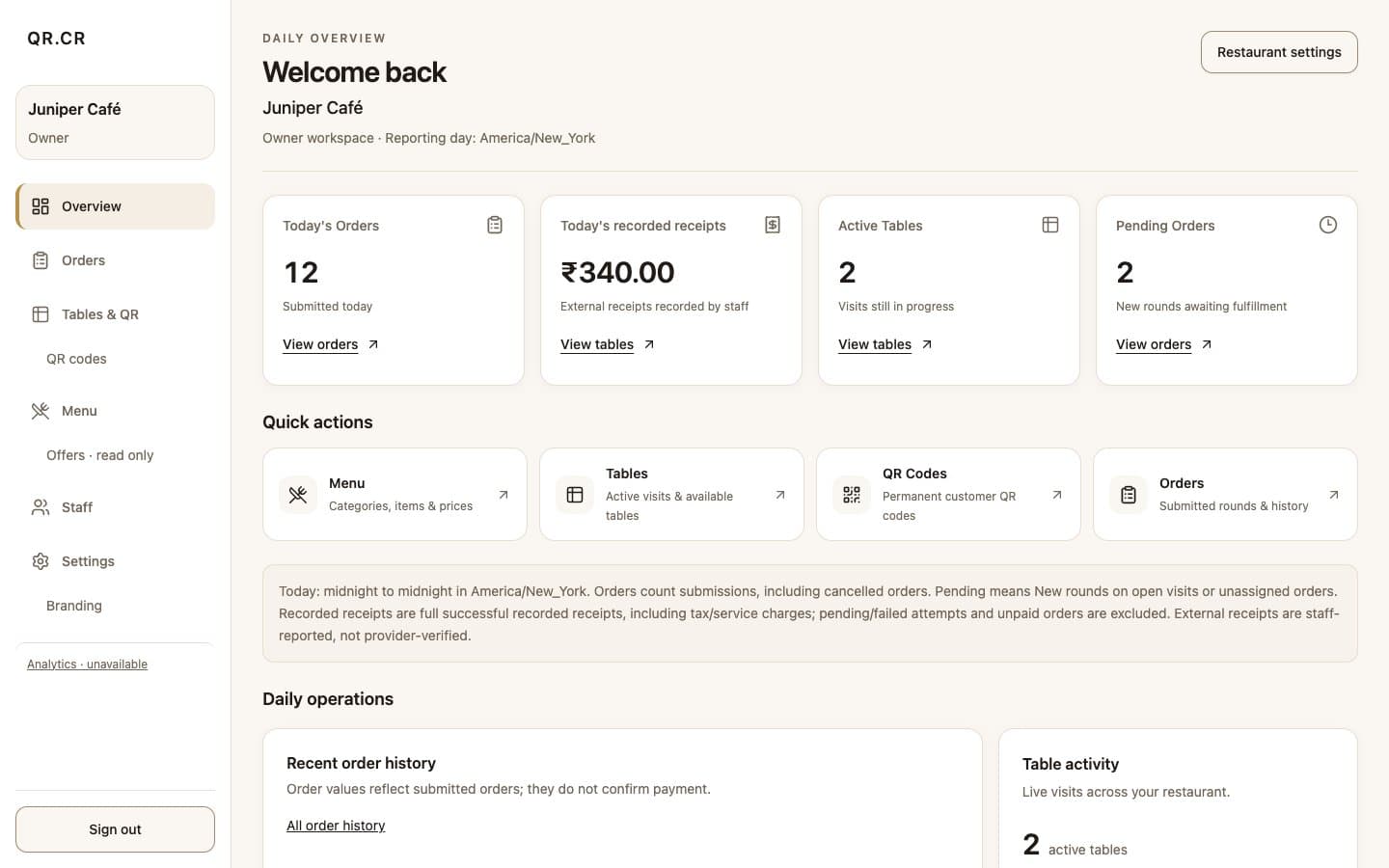Click the Menu utensils icon in sidebar
This screenshot has width=1389, height=868.
(x=41, y=411)
